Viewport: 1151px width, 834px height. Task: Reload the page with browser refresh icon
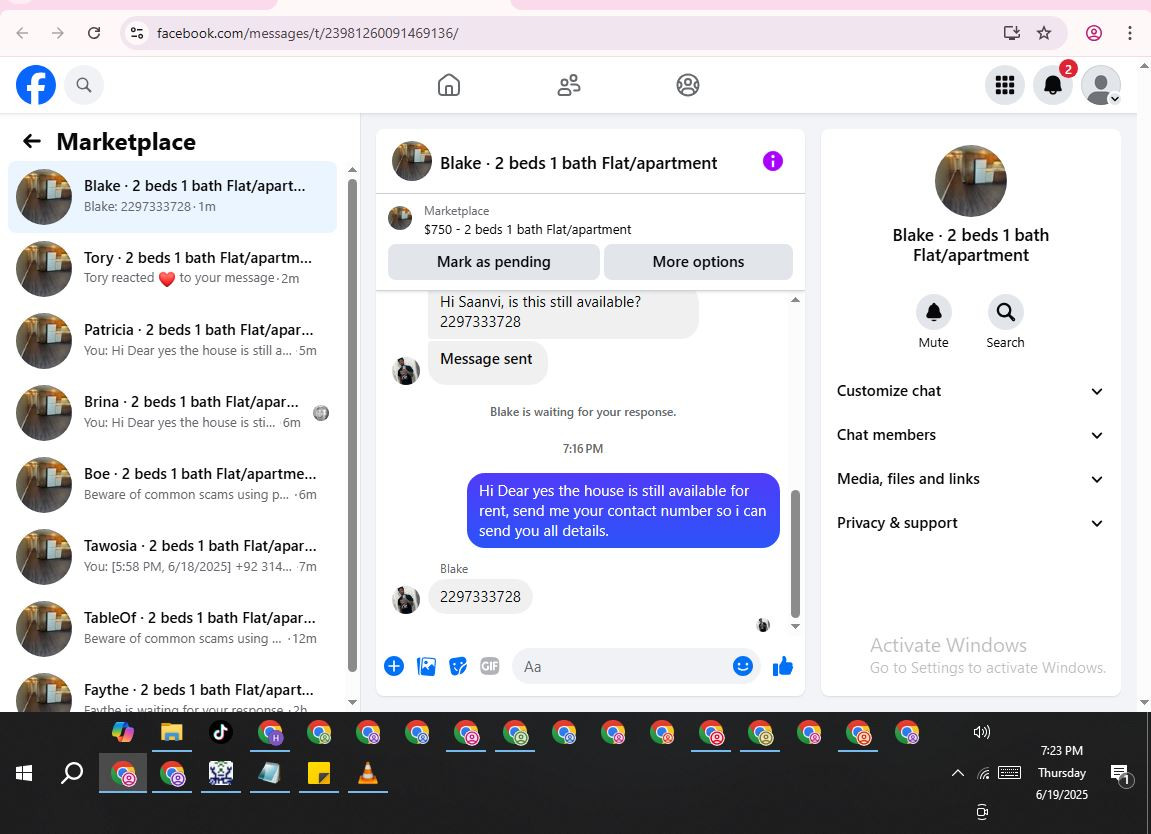[x=94, y=33]
